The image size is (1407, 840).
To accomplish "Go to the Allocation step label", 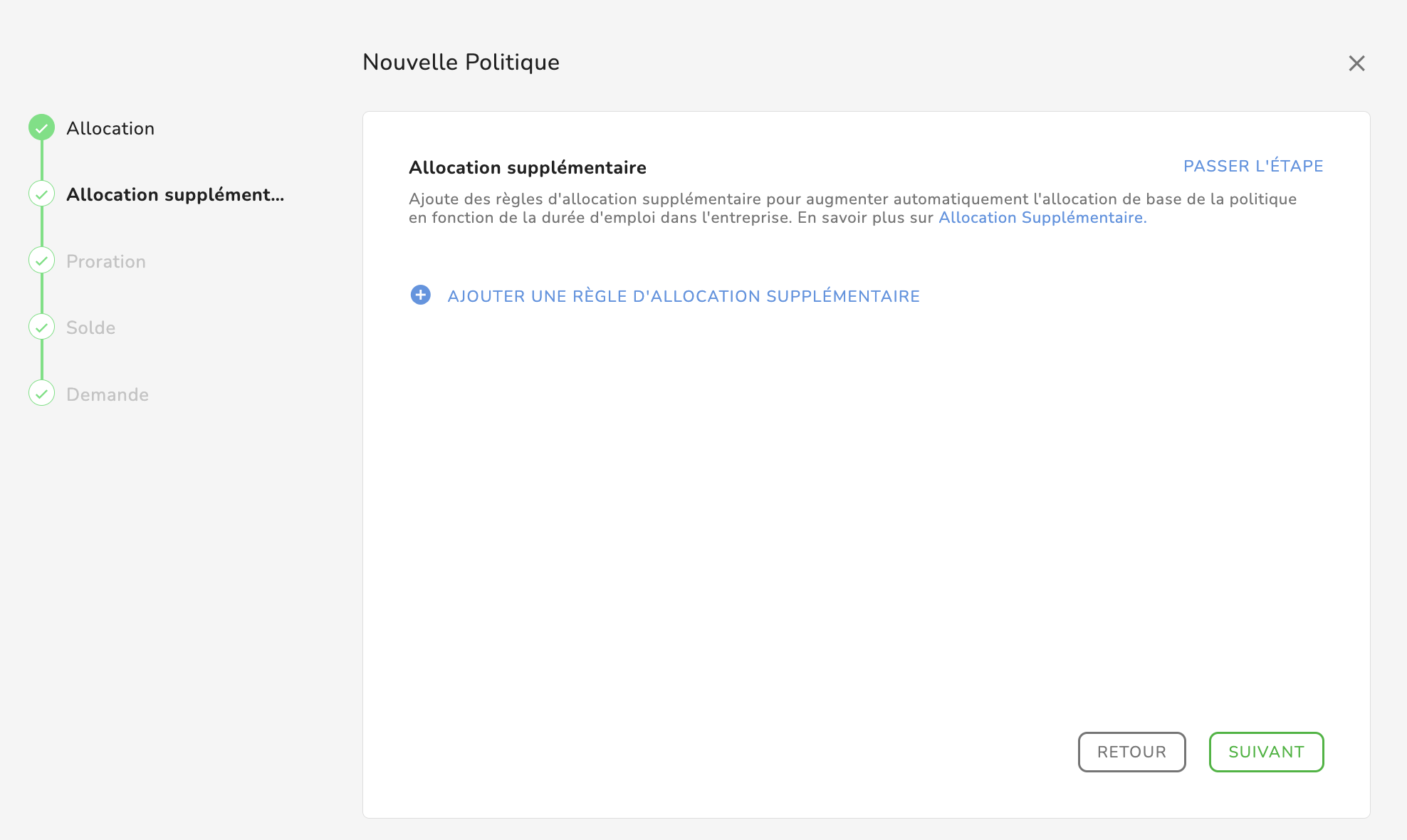I will (x=110, y=128).
